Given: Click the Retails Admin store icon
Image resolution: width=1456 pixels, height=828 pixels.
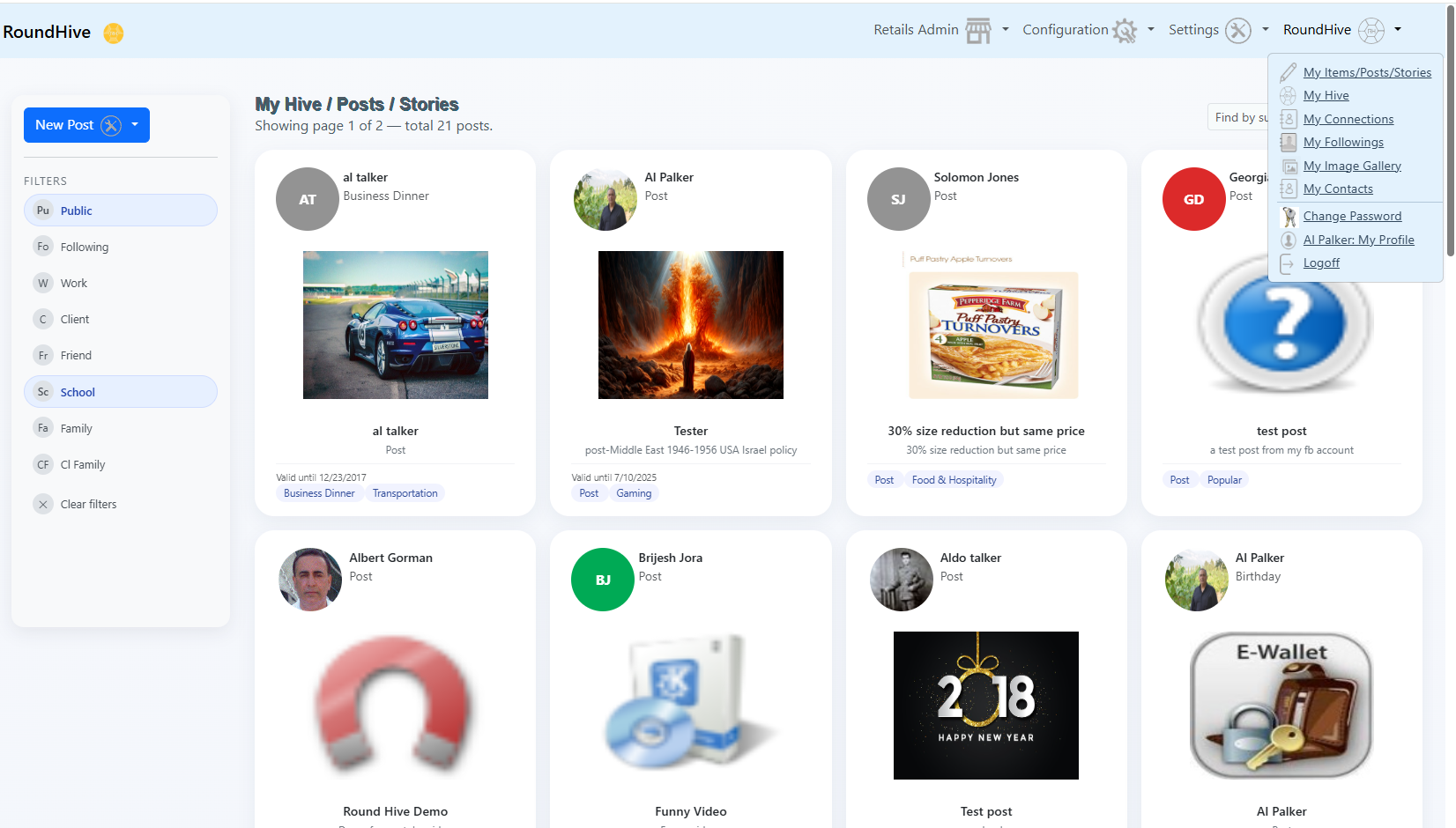Looking at the screenshot, I should click(x=977, y=31).
